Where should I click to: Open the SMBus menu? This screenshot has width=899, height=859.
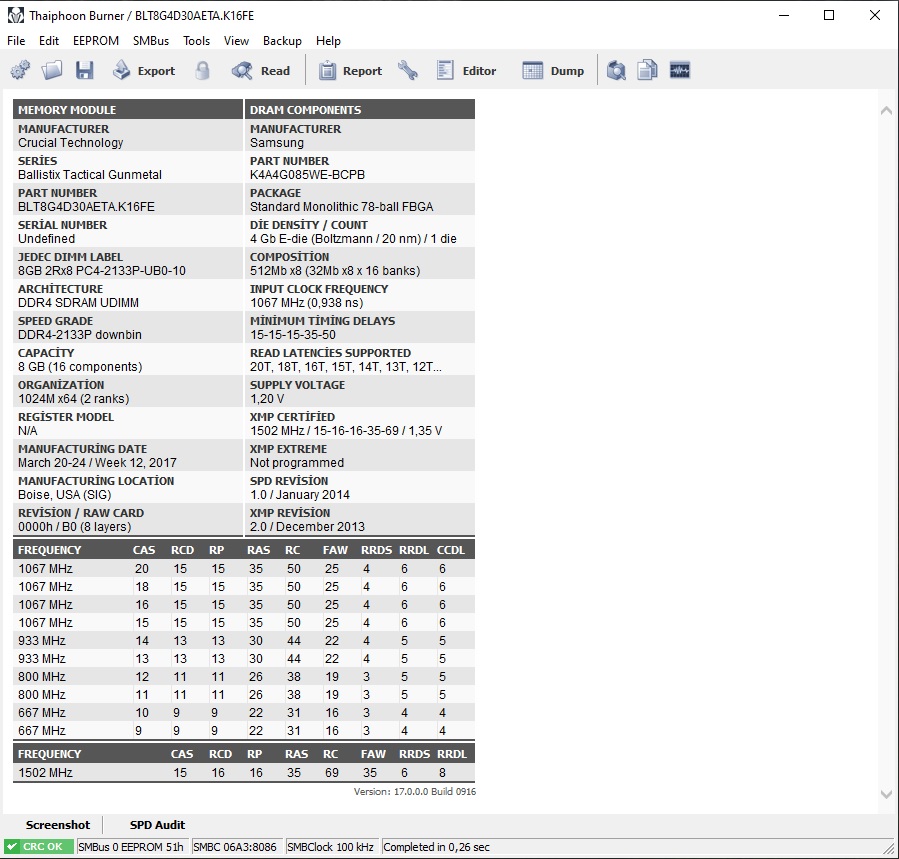pos(151,41)
